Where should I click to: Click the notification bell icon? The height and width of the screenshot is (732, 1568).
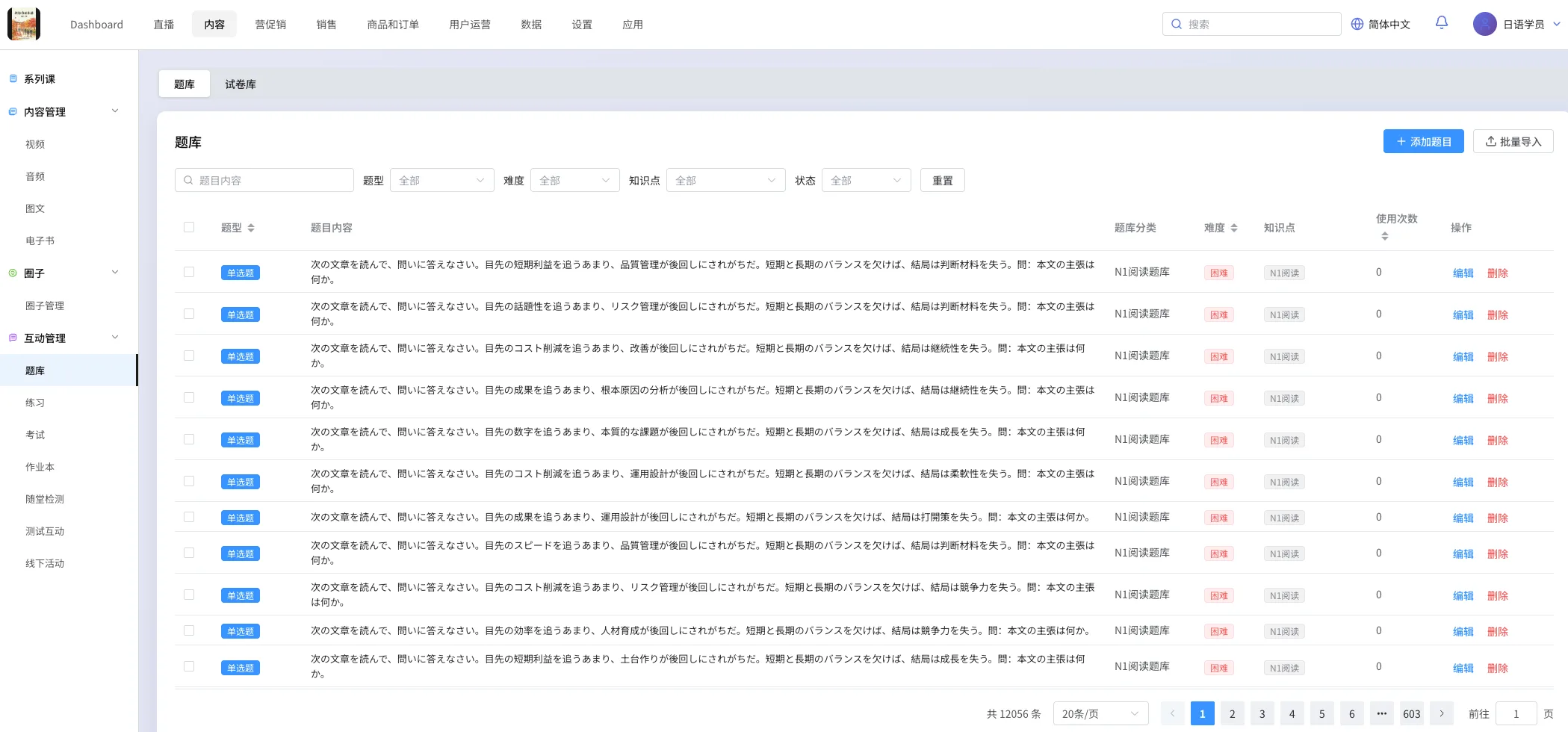[1441, 23]
